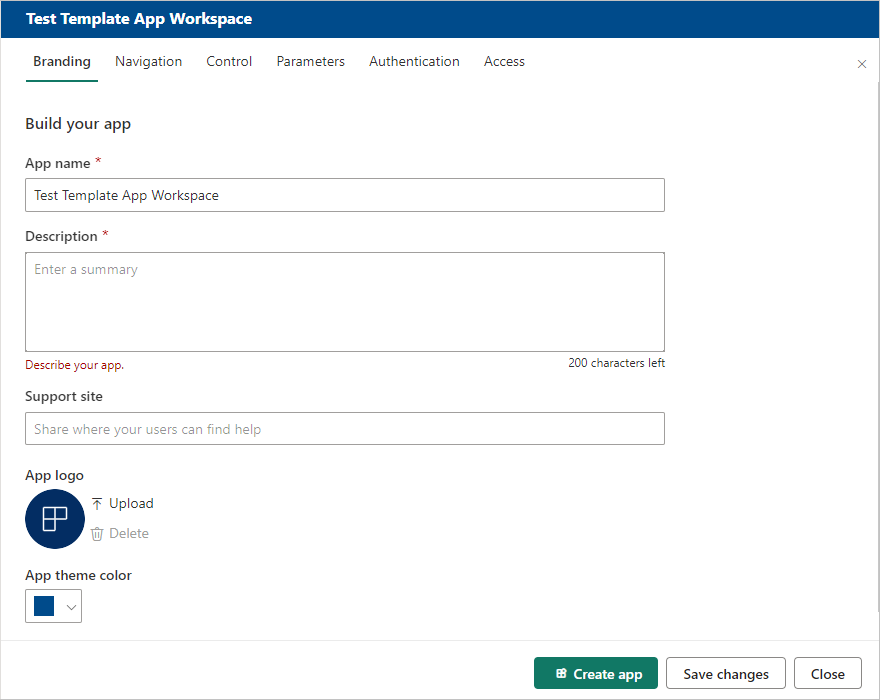This screenshot has height=700, width=880.
Task: Select the Authentication tab
Action: [x=414, y=62]
